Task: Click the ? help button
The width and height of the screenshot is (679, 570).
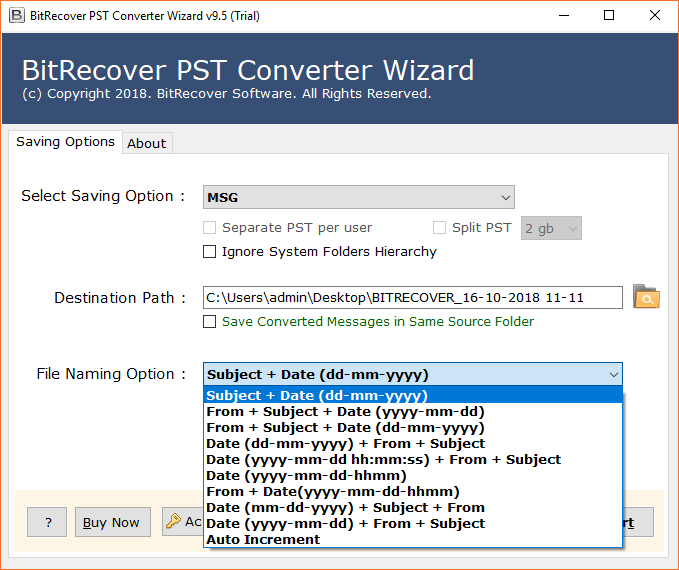Action: tap(47, 522)
